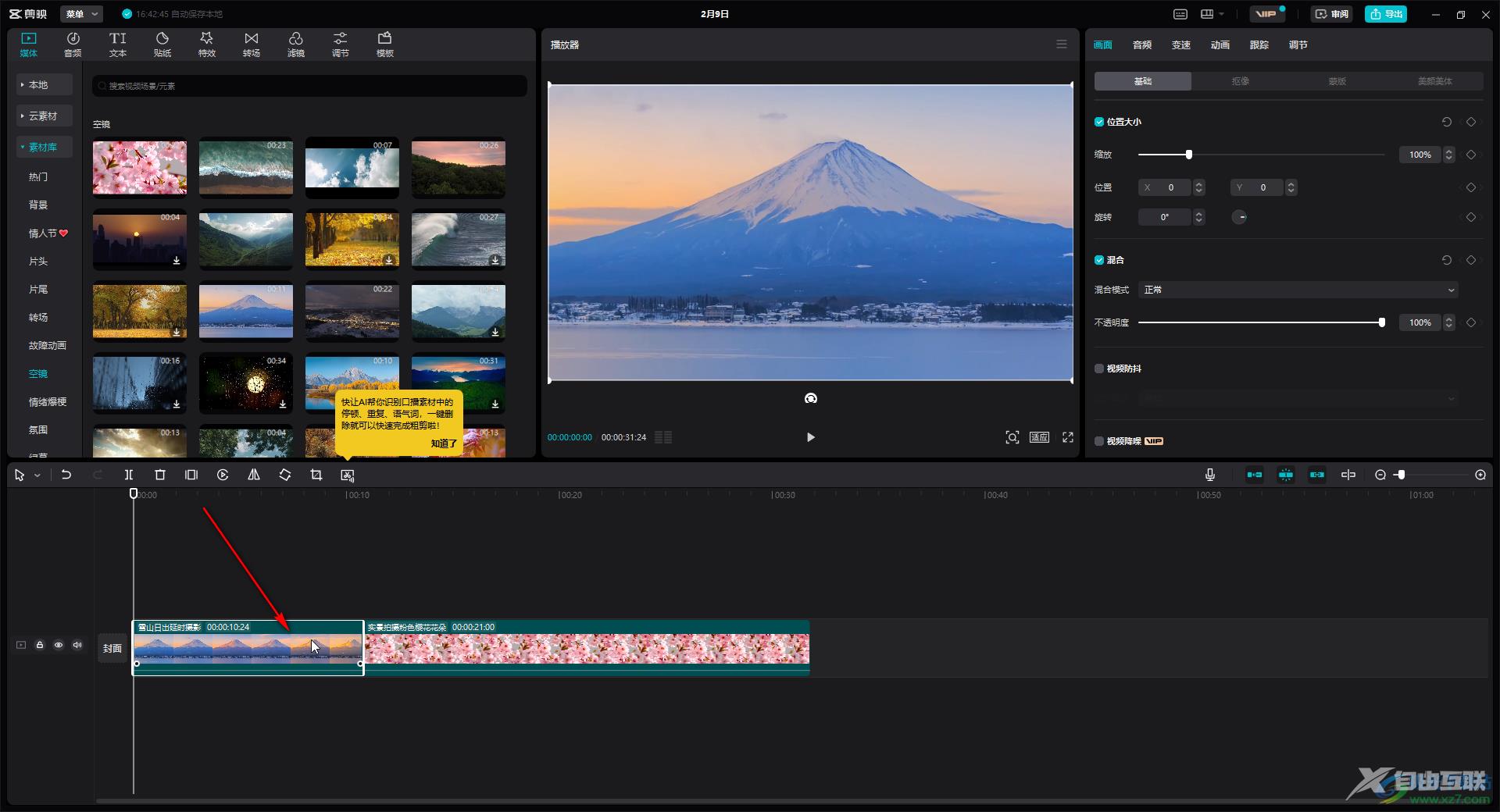
Task: Click the 知道了 button in tooltip
Action: (444, 443)
